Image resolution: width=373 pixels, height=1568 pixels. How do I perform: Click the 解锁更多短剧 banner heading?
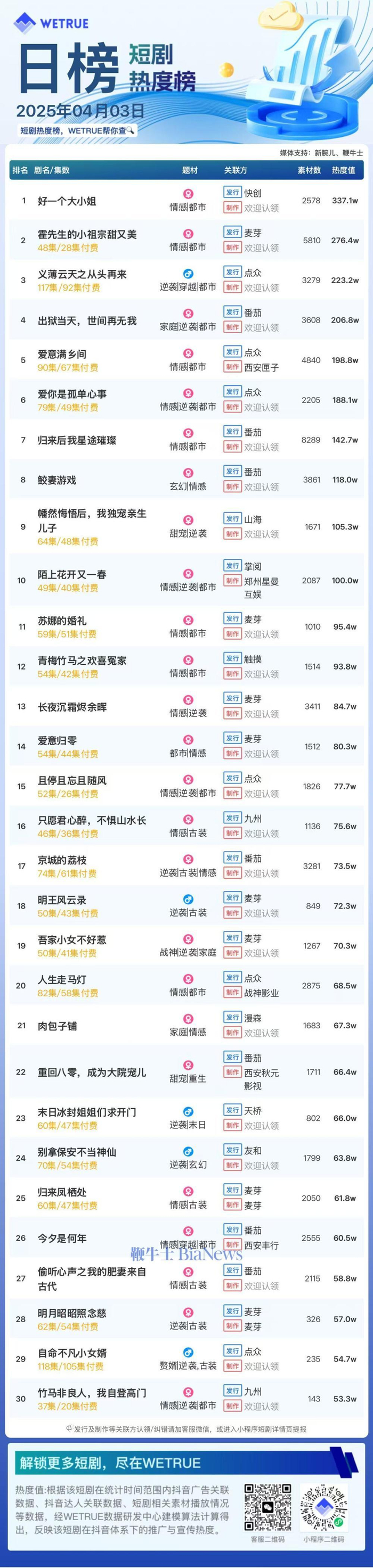tap(110, 1463)
